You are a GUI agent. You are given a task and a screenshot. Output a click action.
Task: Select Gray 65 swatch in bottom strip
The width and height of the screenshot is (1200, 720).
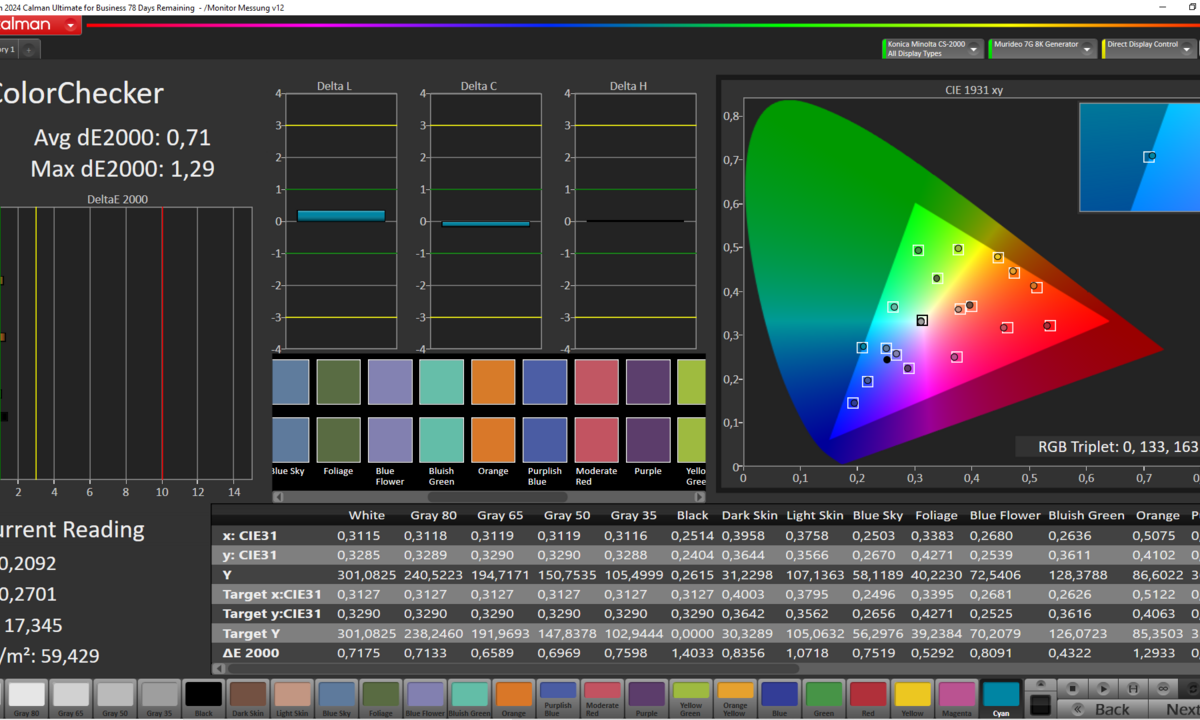(70, 699)
